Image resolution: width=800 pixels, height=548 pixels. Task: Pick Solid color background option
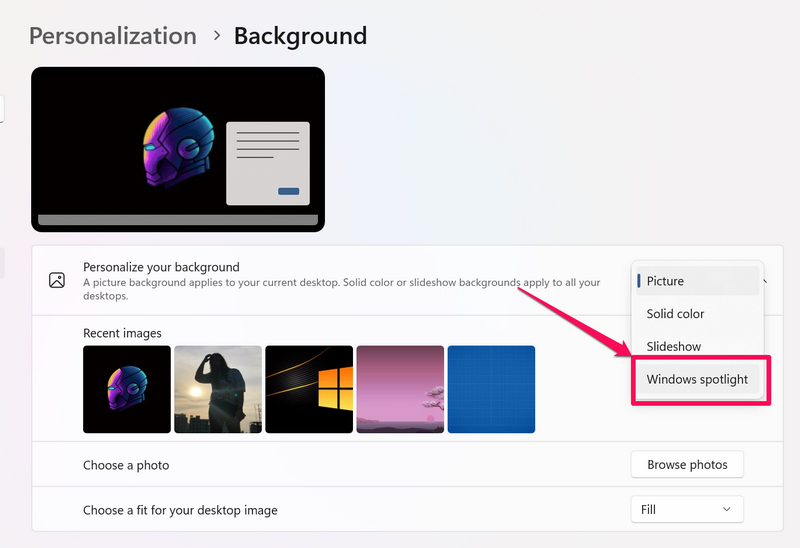tap(697, 313)
